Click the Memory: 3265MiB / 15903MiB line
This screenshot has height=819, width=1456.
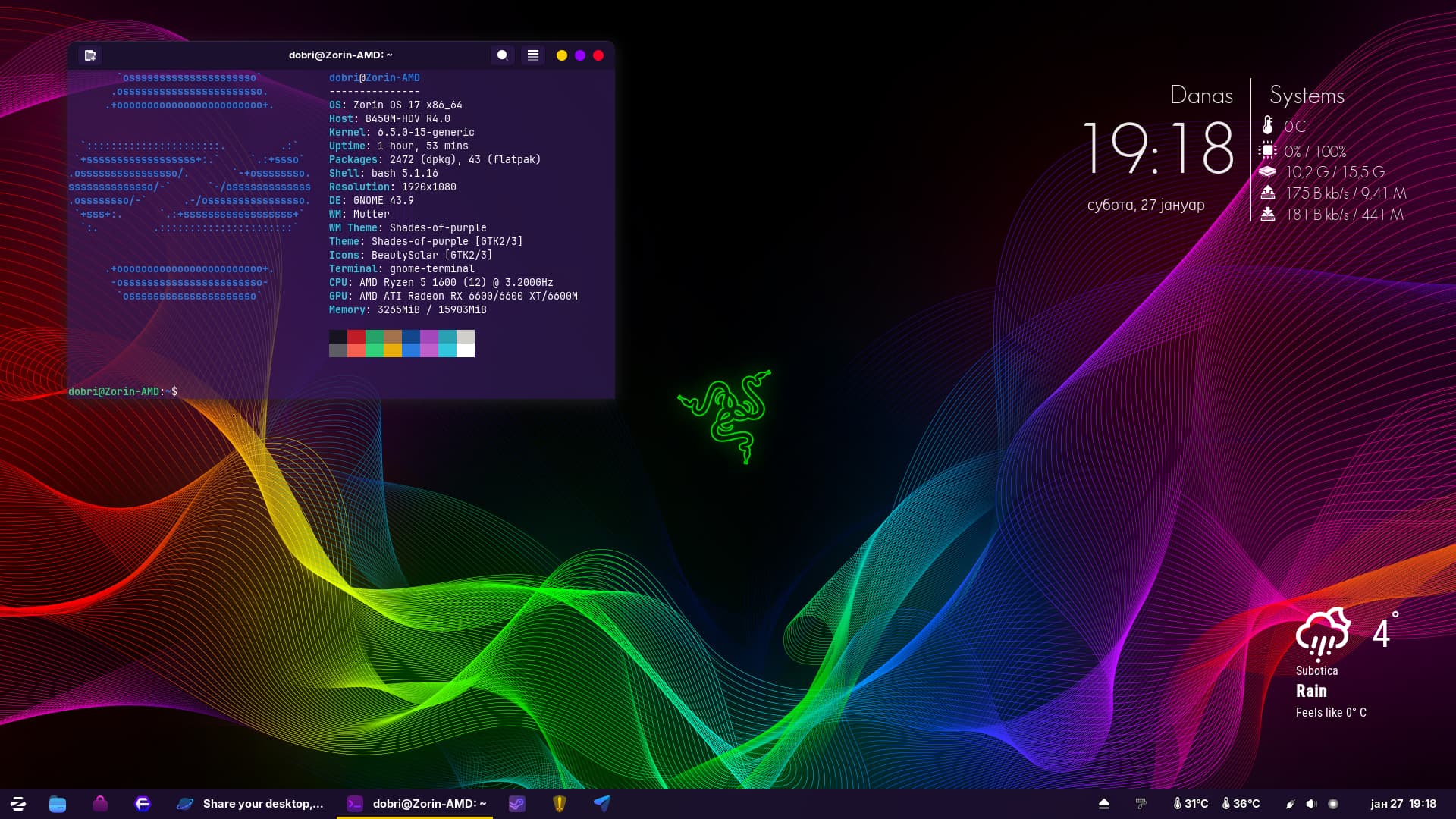tap(408, 310)
